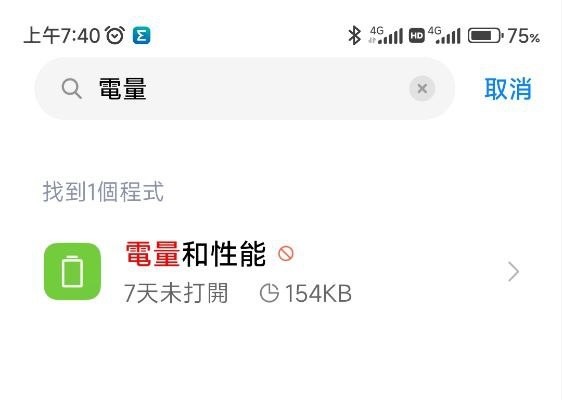Tap the alarm clock status icon
Viewport: 562px width, 400px height.
coord(115,35)
